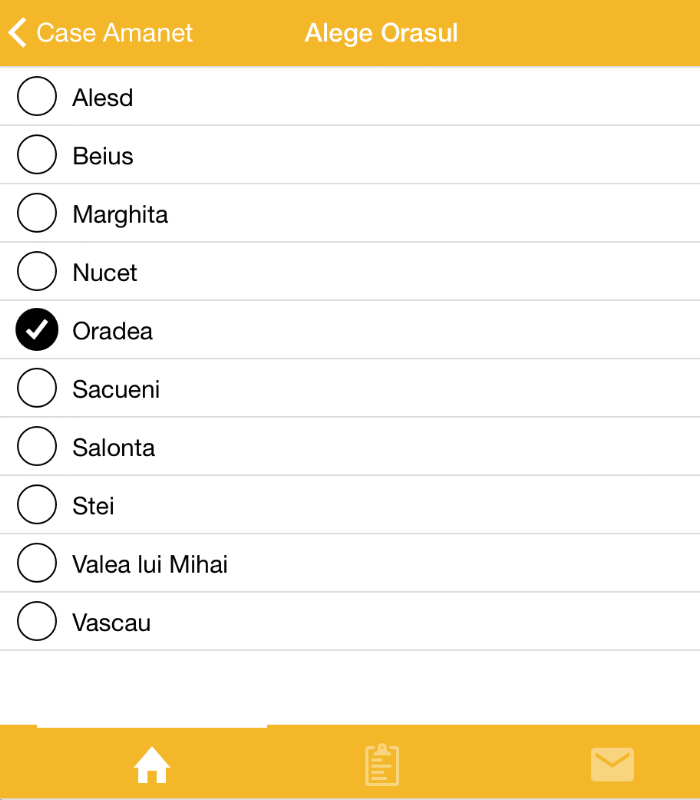Go back to Case Amanet
700x800 pixels.
(114, 33)
